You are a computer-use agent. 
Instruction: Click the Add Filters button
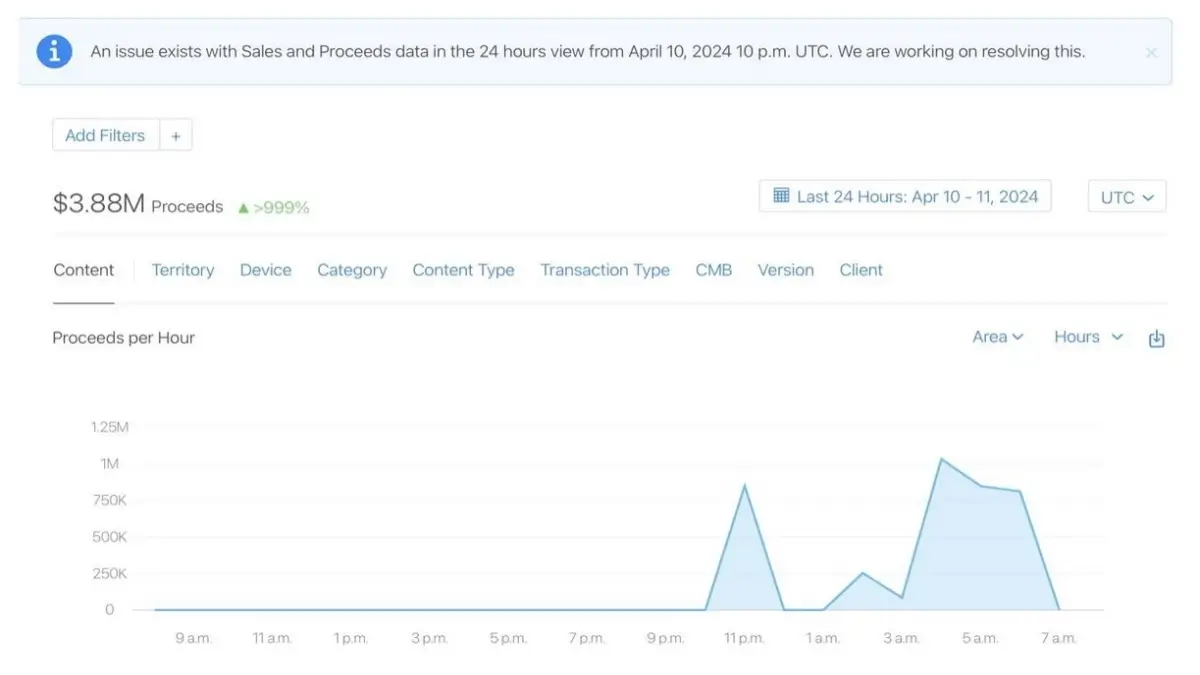point(104,134)
